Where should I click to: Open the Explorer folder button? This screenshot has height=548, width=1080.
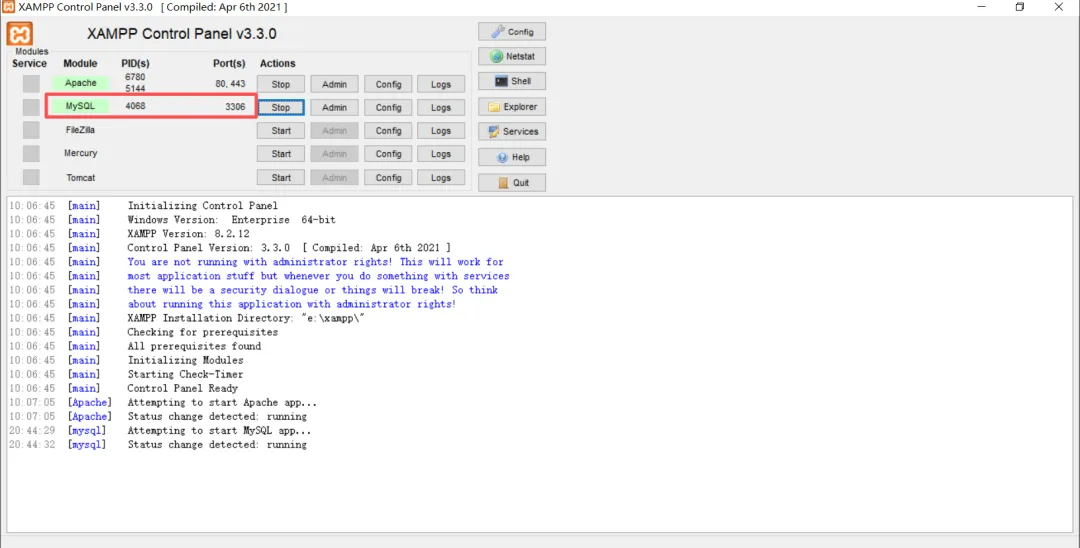pyautogui.click(x=512, y=107)
